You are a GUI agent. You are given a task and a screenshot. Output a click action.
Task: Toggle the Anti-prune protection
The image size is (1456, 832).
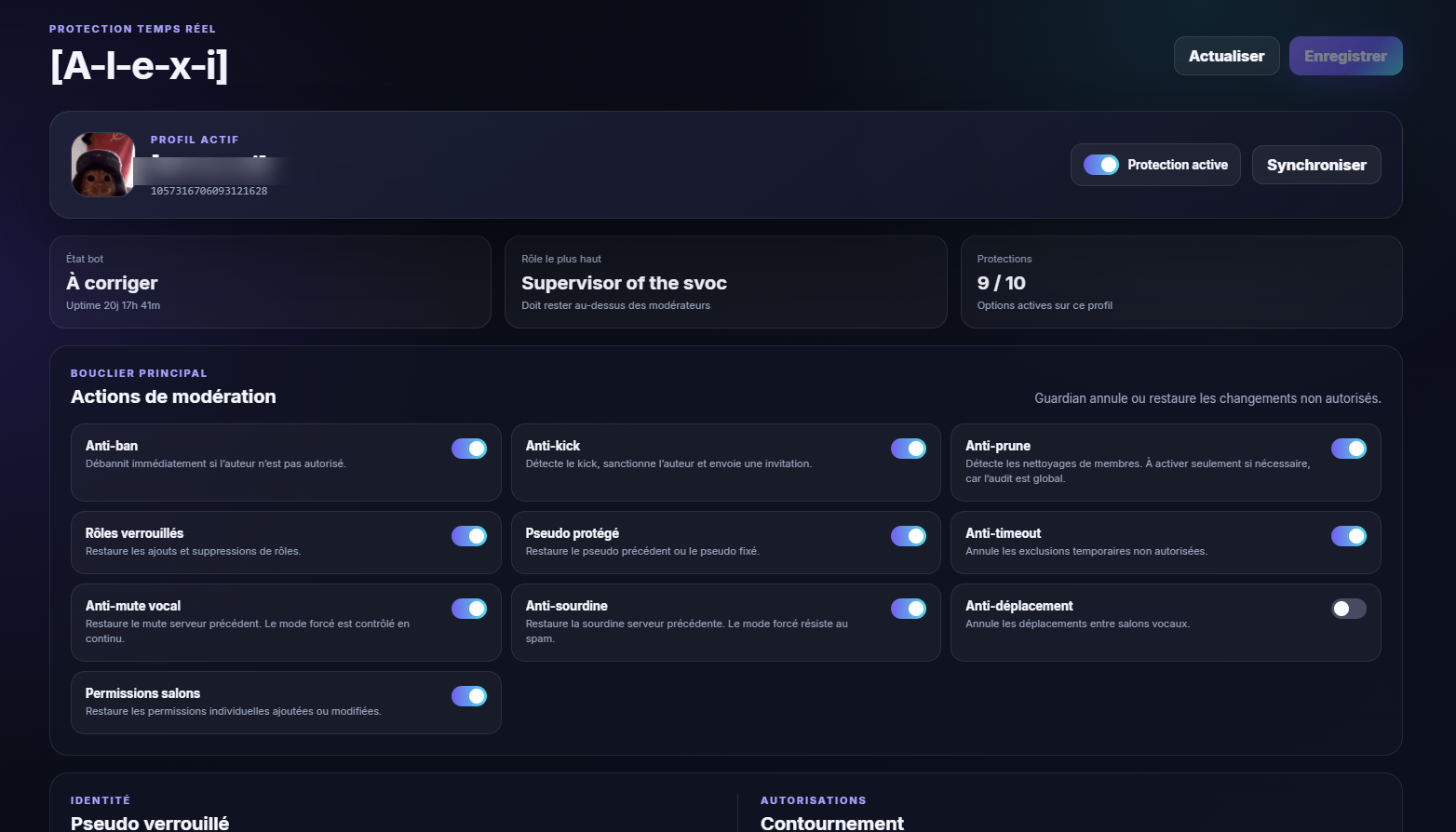[1349, 449]
